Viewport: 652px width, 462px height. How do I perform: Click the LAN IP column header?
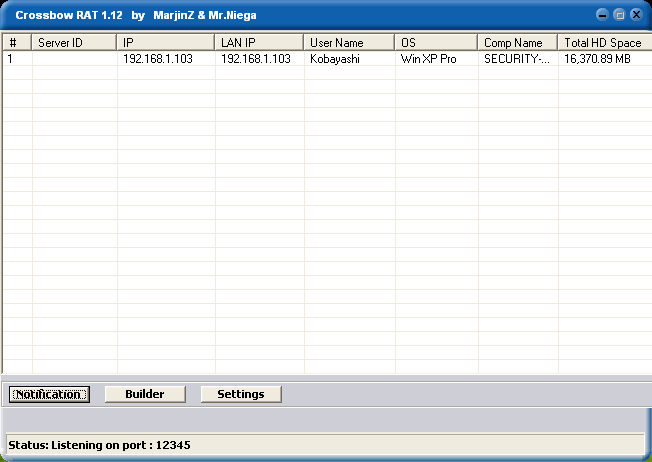click(259, 43)
